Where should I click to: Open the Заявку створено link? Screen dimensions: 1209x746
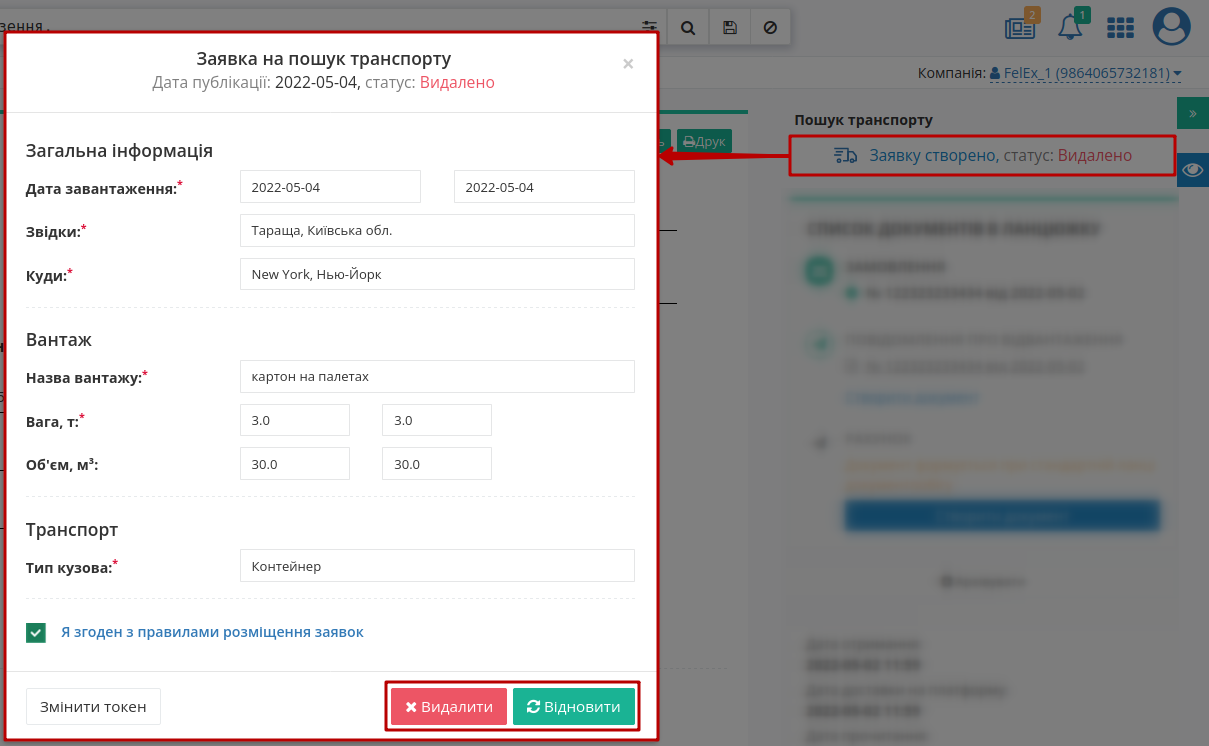[933, 155]
